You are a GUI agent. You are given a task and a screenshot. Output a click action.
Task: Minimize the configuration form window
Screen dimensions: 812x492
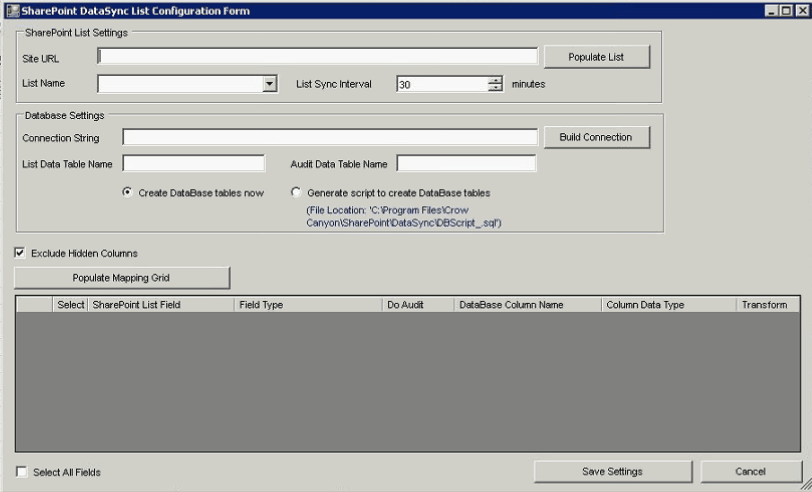tap(772, 10)
